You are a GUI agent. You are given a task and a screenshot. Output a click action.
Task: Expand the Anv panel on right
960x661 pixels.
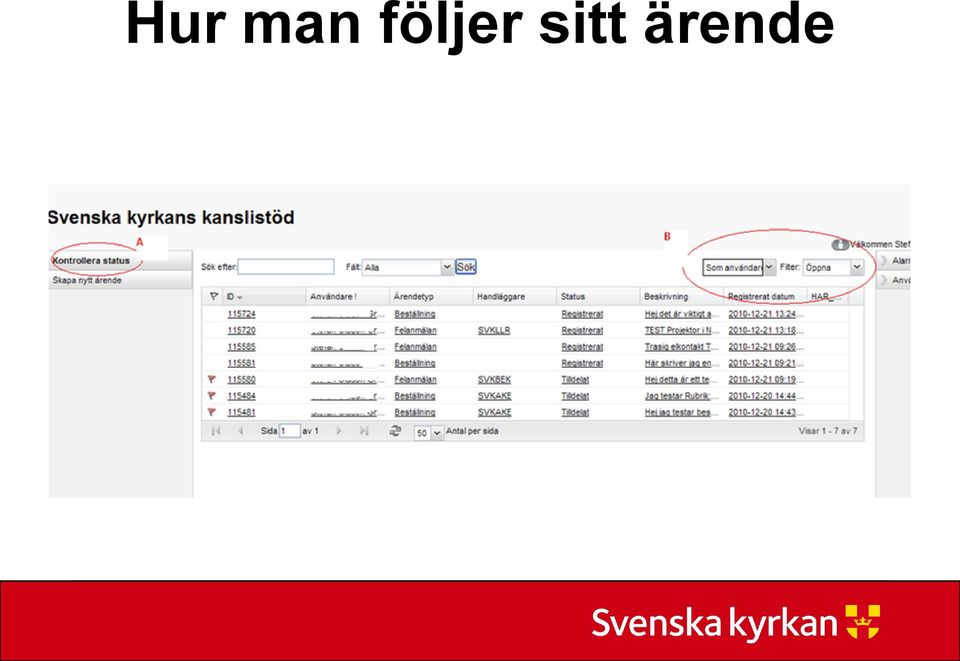point(894,280)
